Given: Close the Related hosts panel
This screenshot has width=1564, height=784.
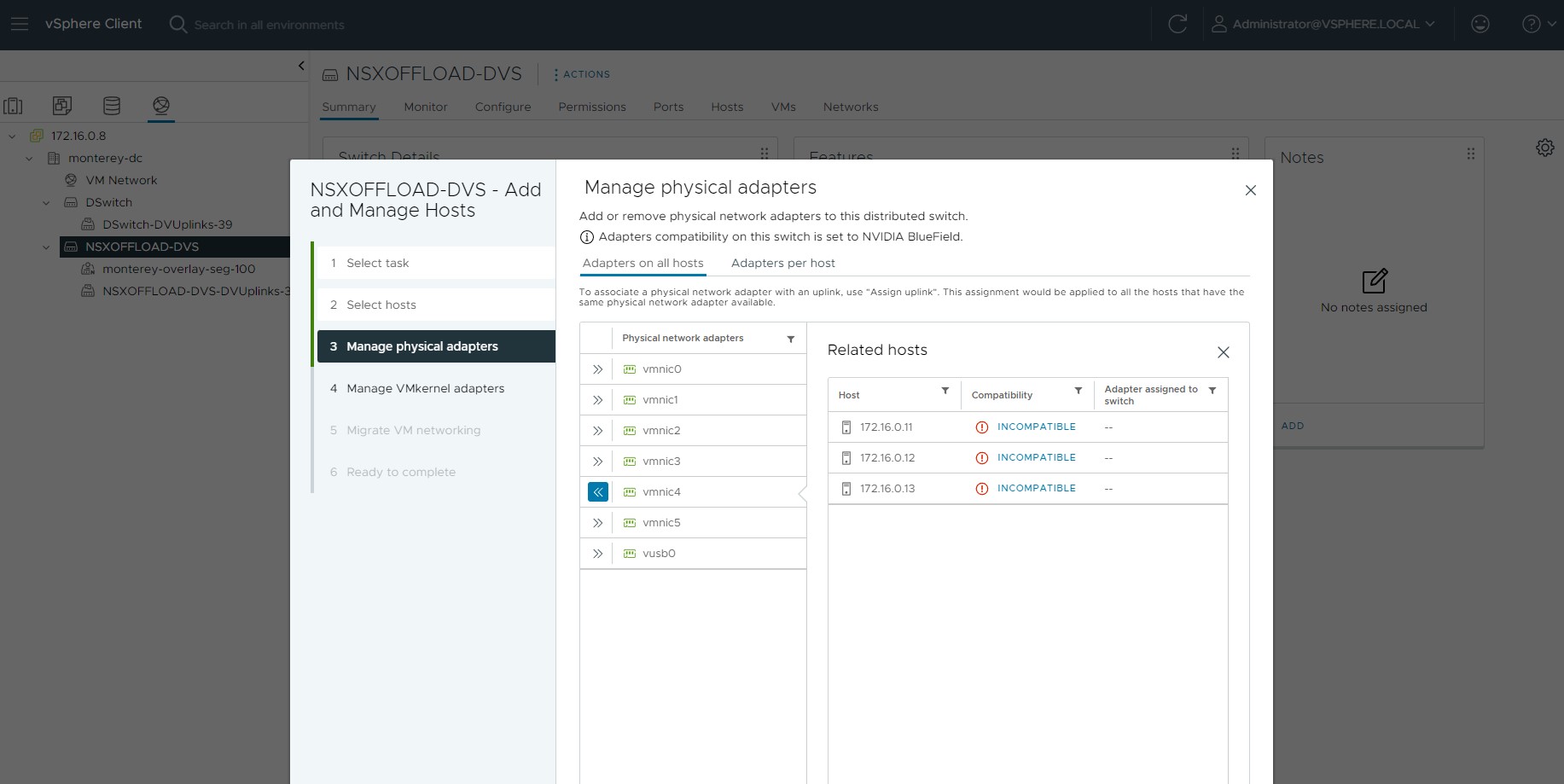Looking at the screenshot, I should [1223, 352].
